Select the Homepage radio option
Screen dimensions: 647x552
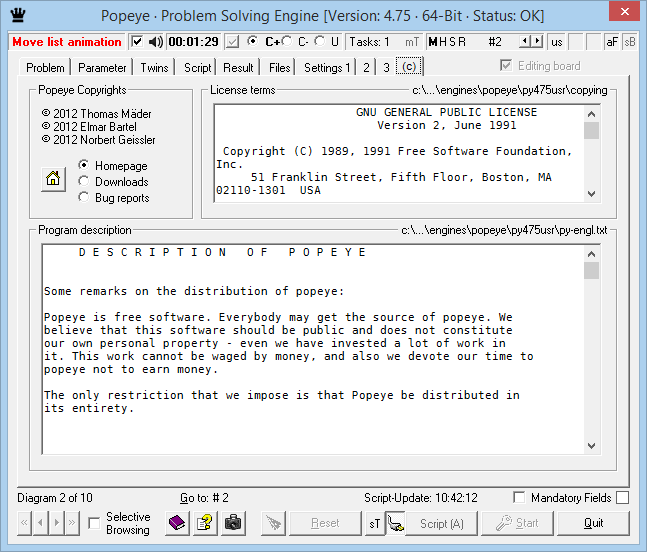[84, 165]
